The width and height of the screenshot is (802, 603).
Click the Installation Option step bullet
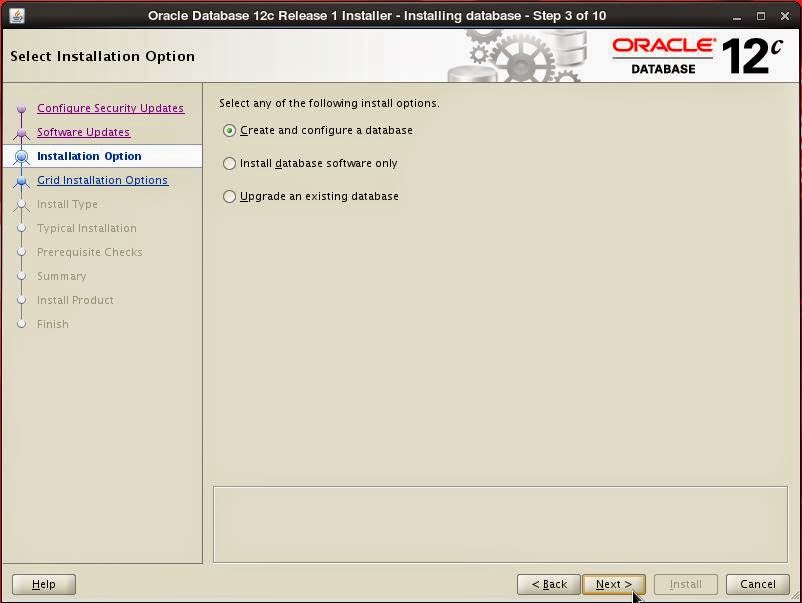[x=21, y=157]
